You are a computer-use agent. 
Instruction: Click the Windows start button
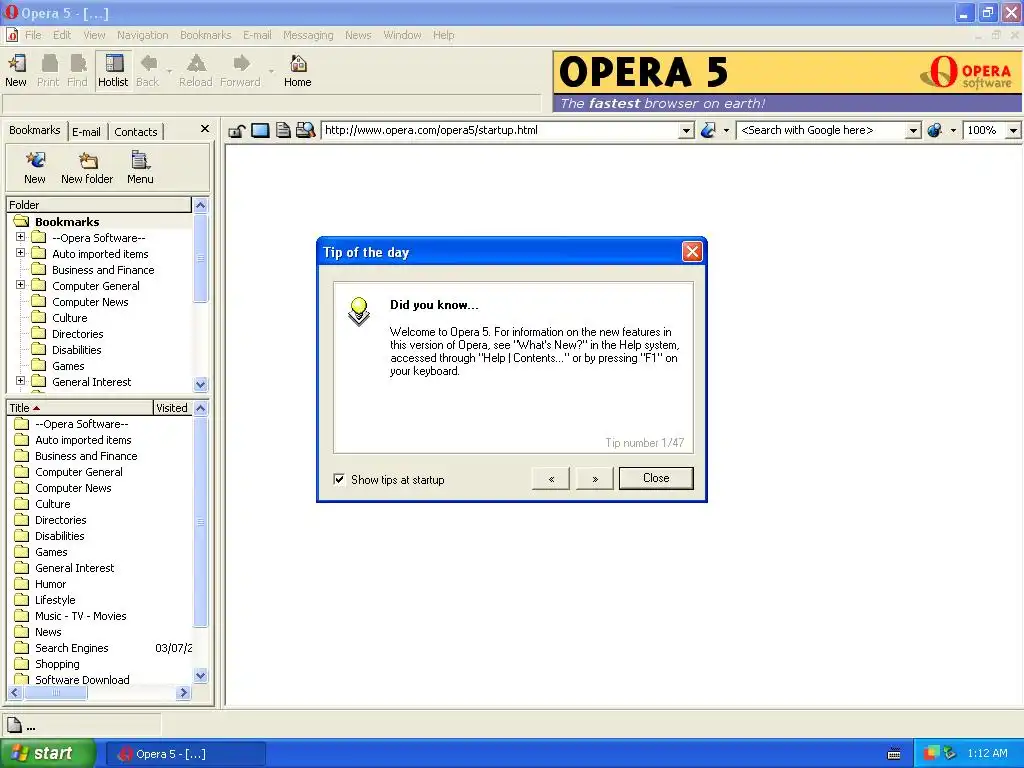coord(47,754)
